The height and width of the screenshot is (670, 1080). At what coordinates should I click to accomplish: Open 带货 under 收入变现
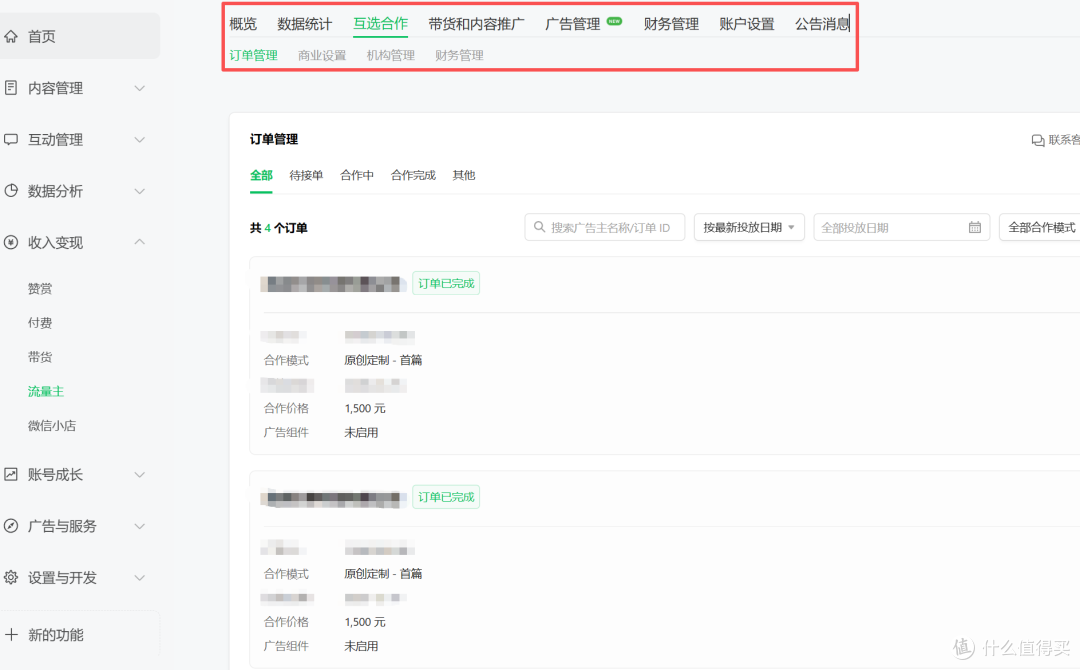tap(40, 357)
